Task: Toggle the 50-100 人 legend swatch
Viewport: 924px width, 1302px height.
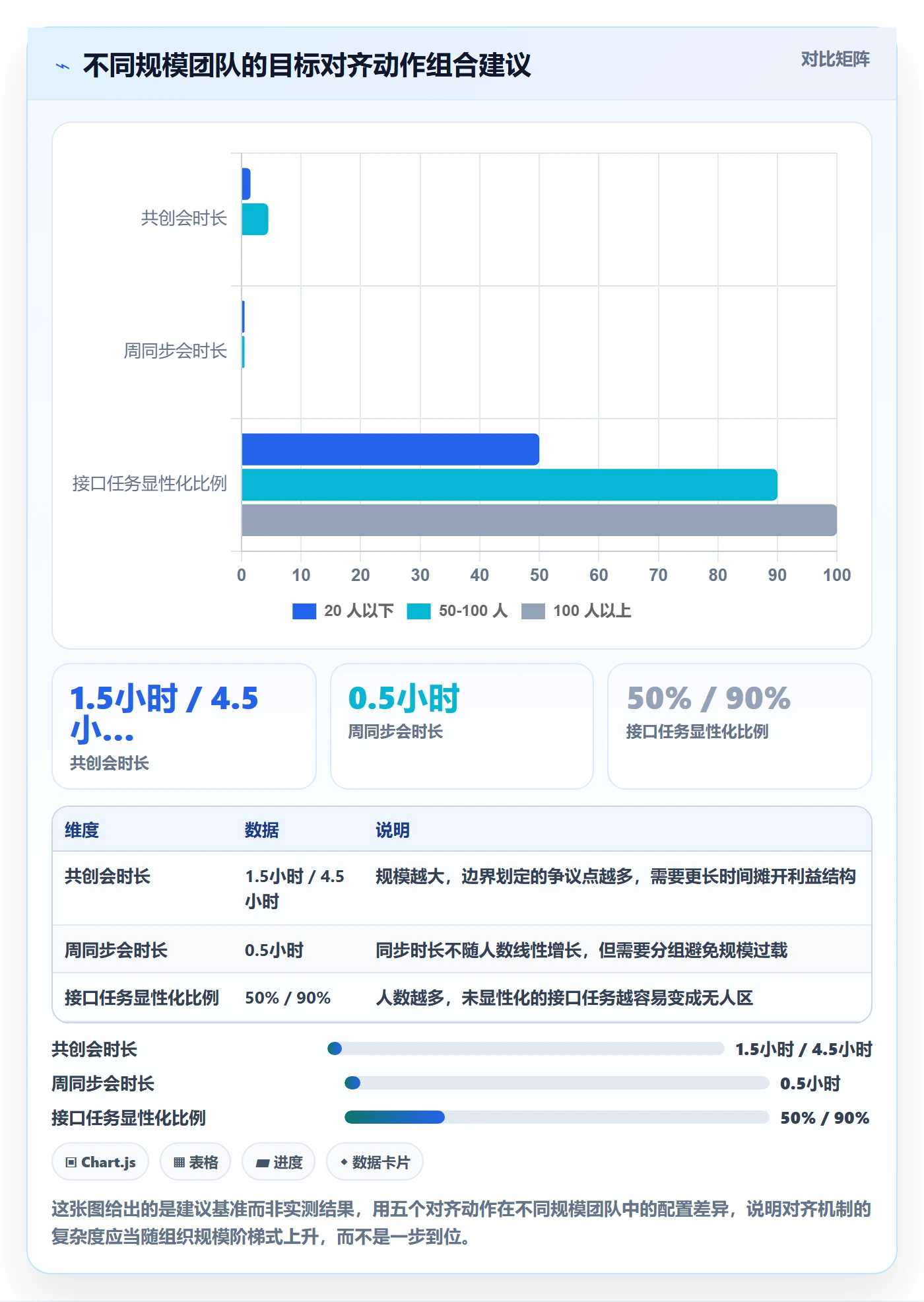Action: [x=418, y=611]
